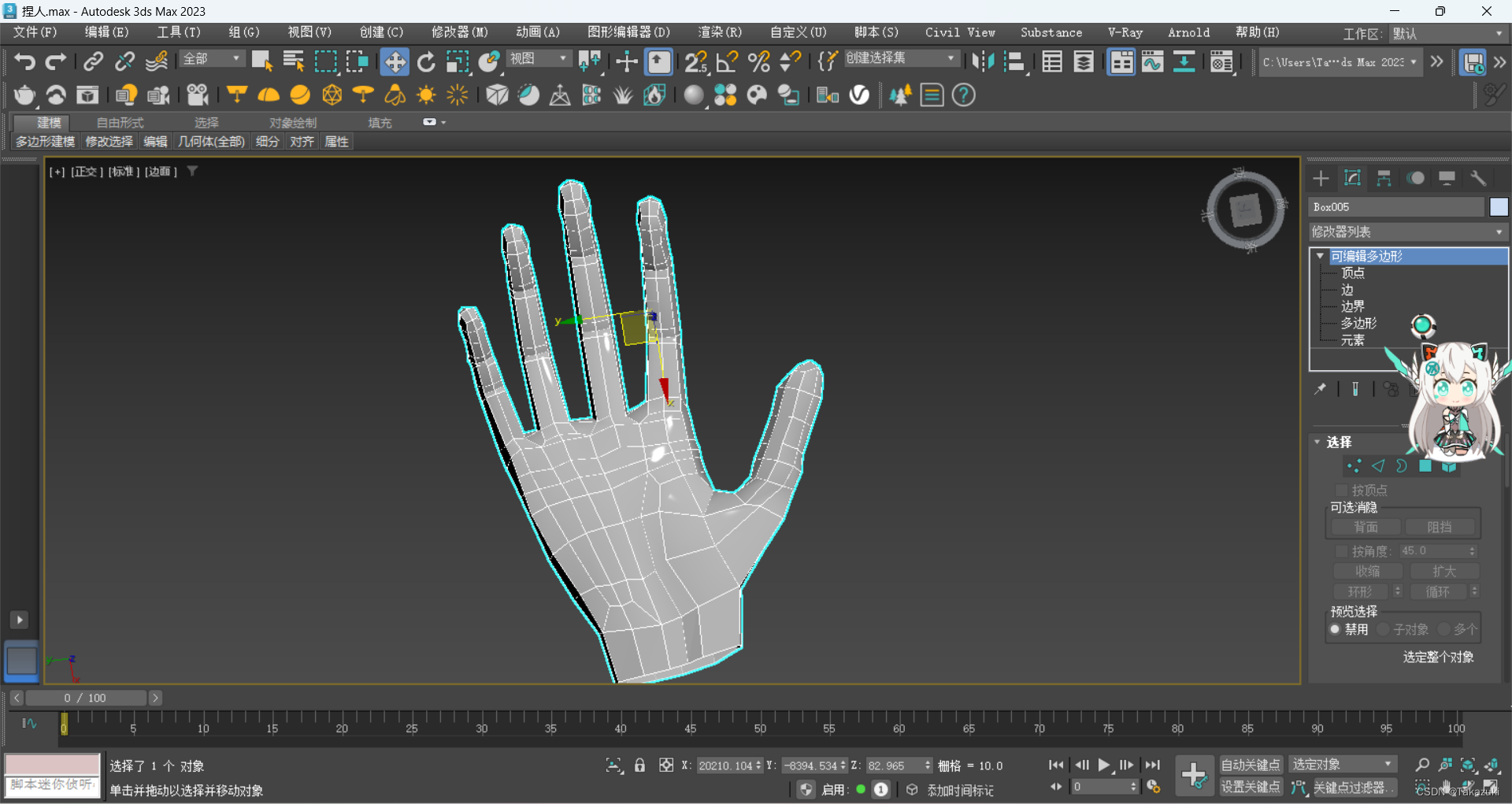The height and width of the screenshot is (804, 1512).
Task: Toggle the 2.5D snaps icon
Action: tap(695, 62)
